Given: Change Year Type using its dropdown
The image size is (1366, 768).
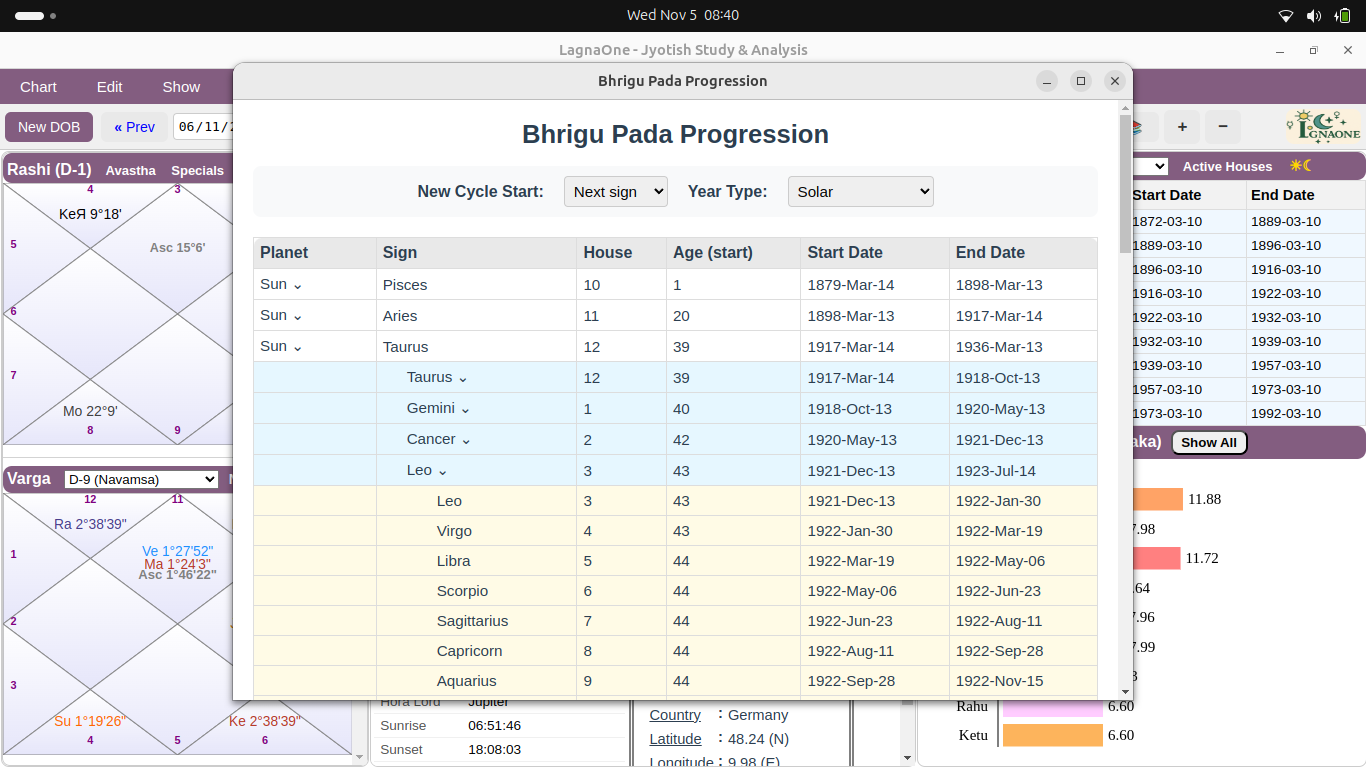Looking at the screenshot, I should [860, 191].
